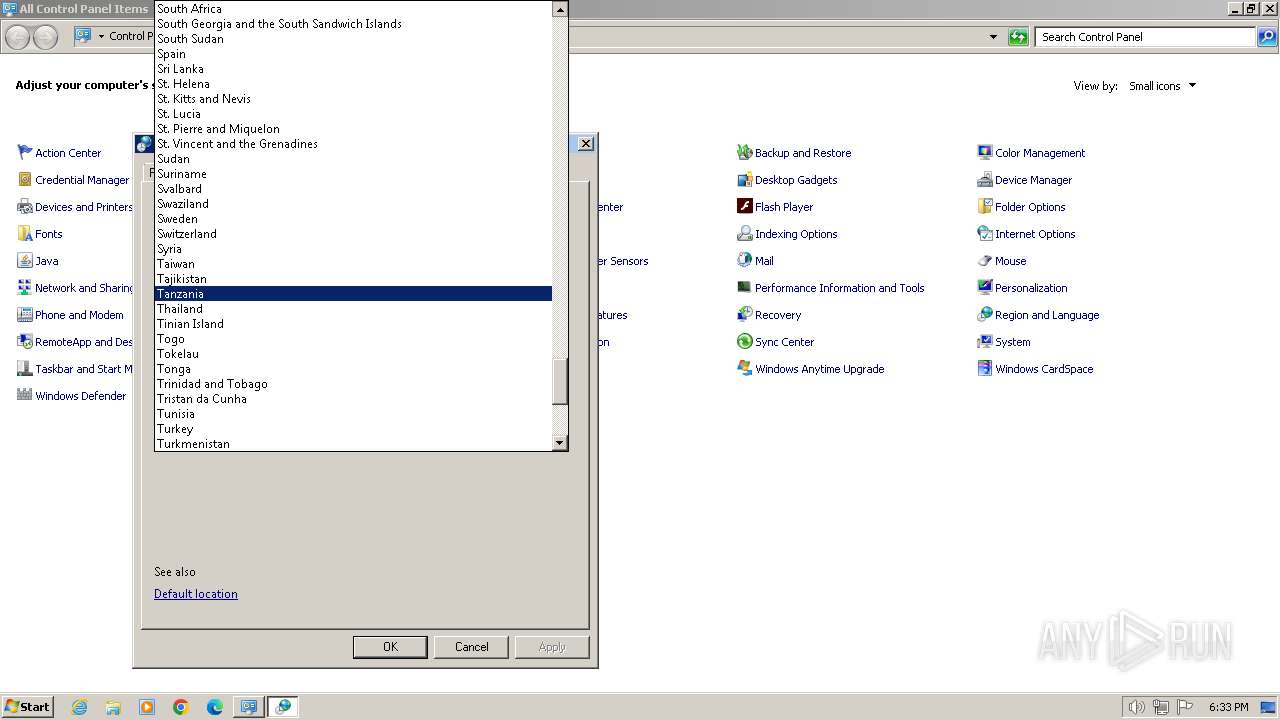The width and height of the screenshot is (1280, 720).
Task: Open Network and Sharing icon
Action: [25, 287]
